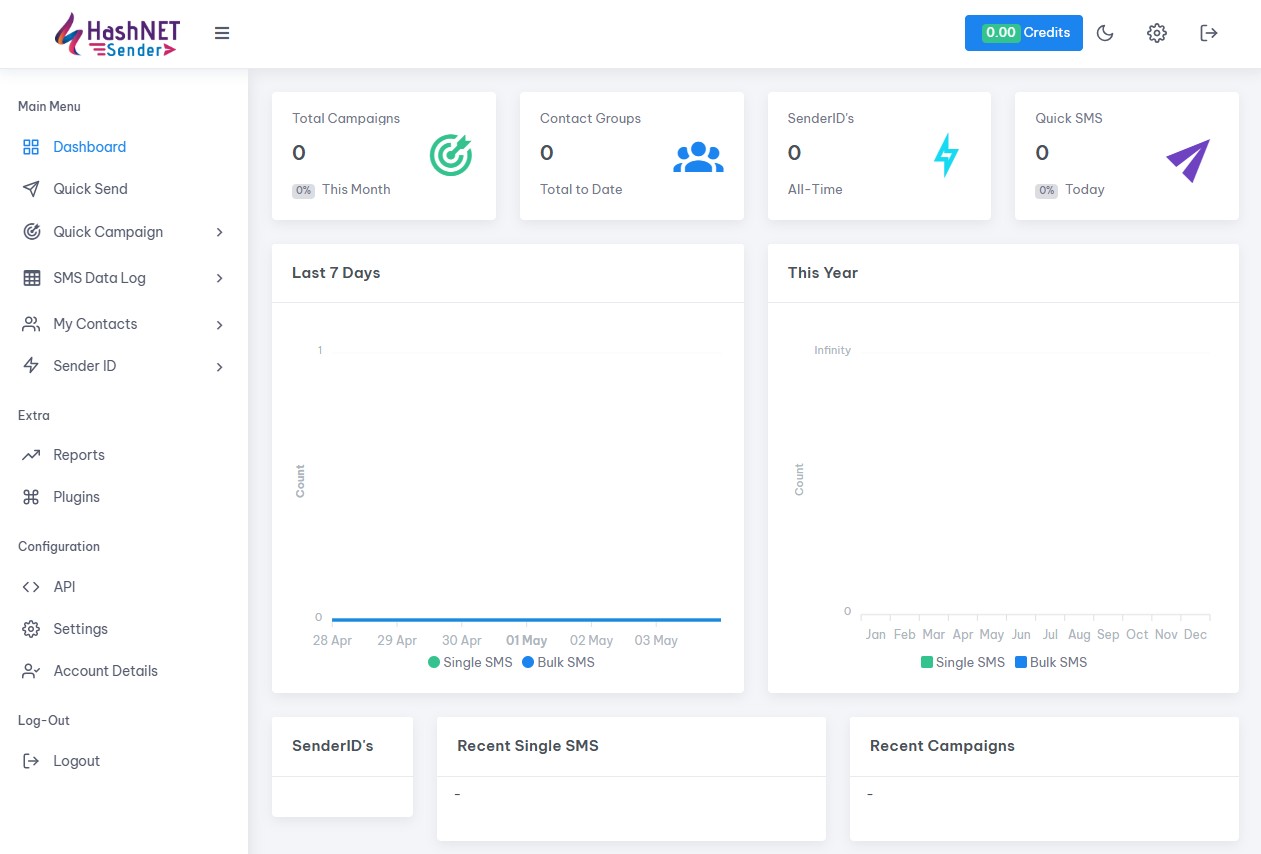This screenshot has width=1261, height=854.
Task: Toggle Single SMS series in Last 7 Days chart
Action: coord(470,662)
